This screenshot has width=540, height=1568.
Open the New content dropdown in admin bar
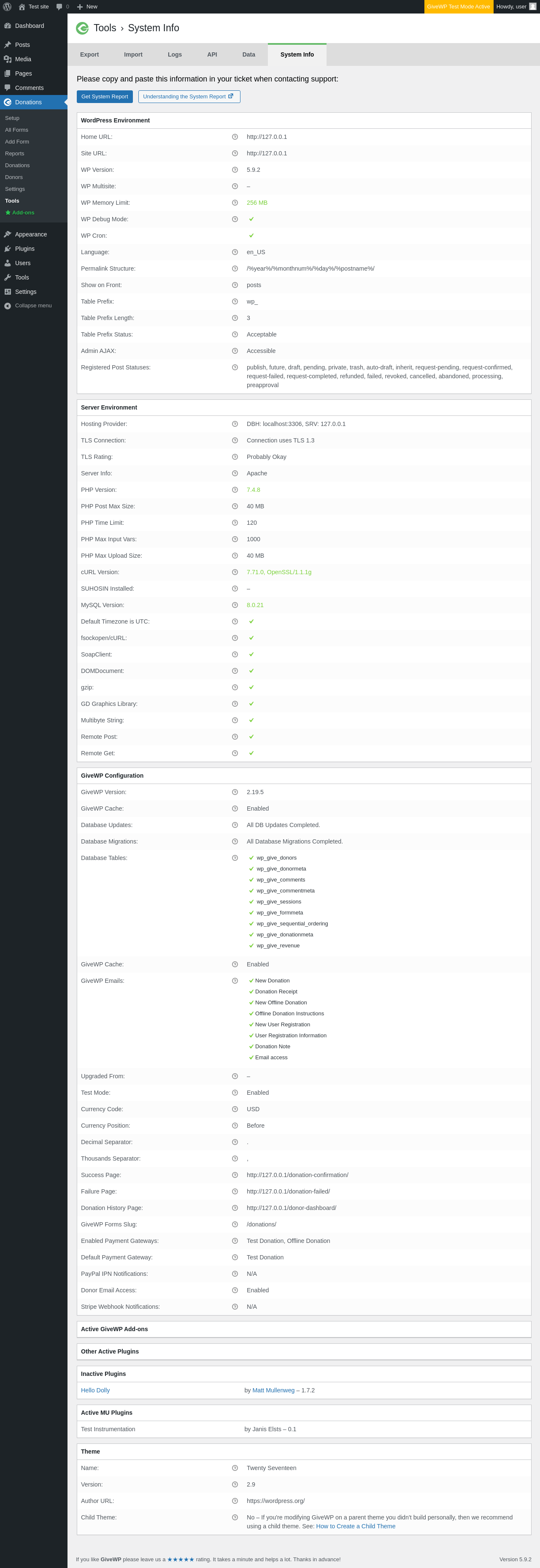coord(87,7)
